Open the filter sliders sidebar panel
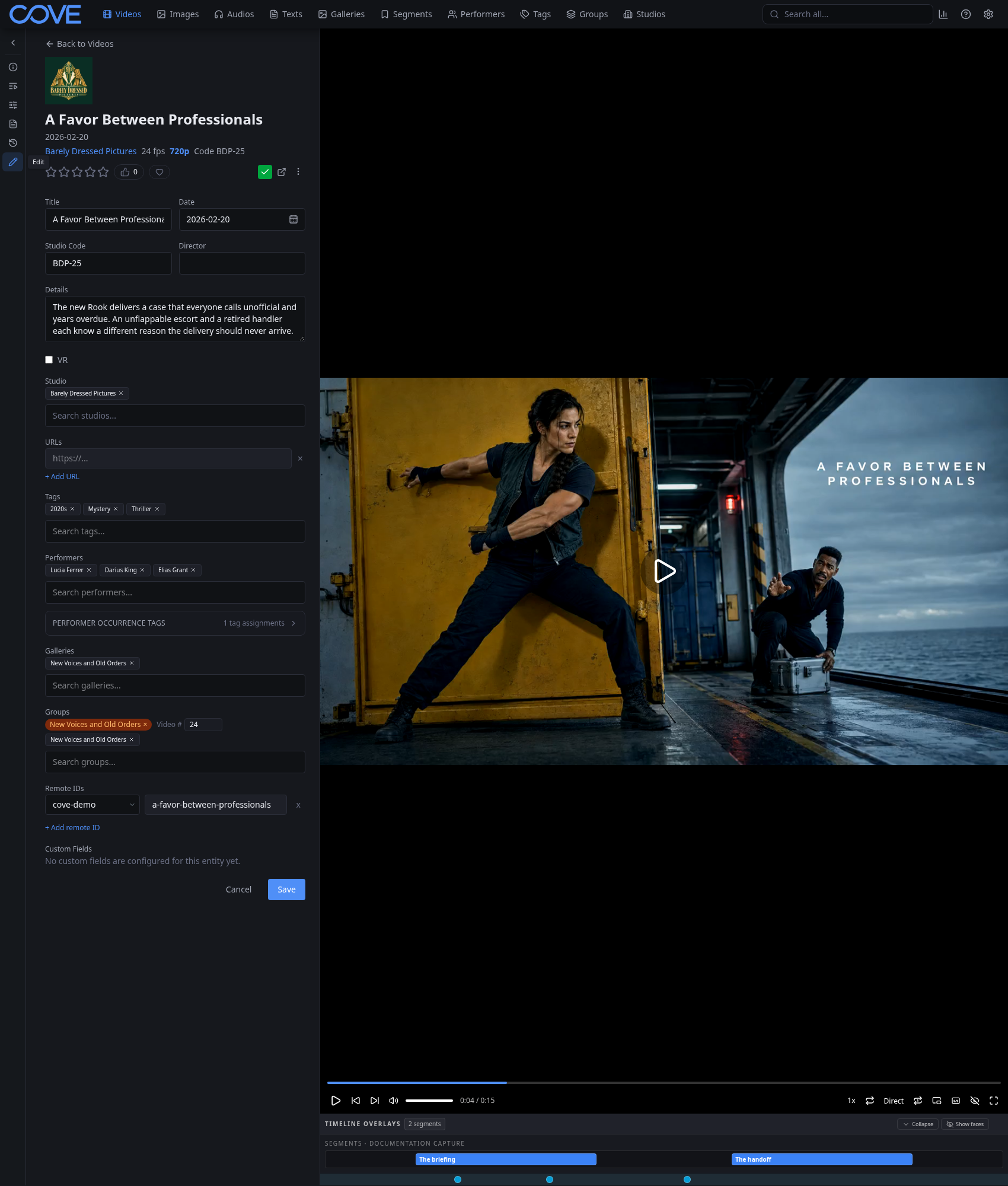Viewport: 1008px width, 1186px height. [13, 105]
